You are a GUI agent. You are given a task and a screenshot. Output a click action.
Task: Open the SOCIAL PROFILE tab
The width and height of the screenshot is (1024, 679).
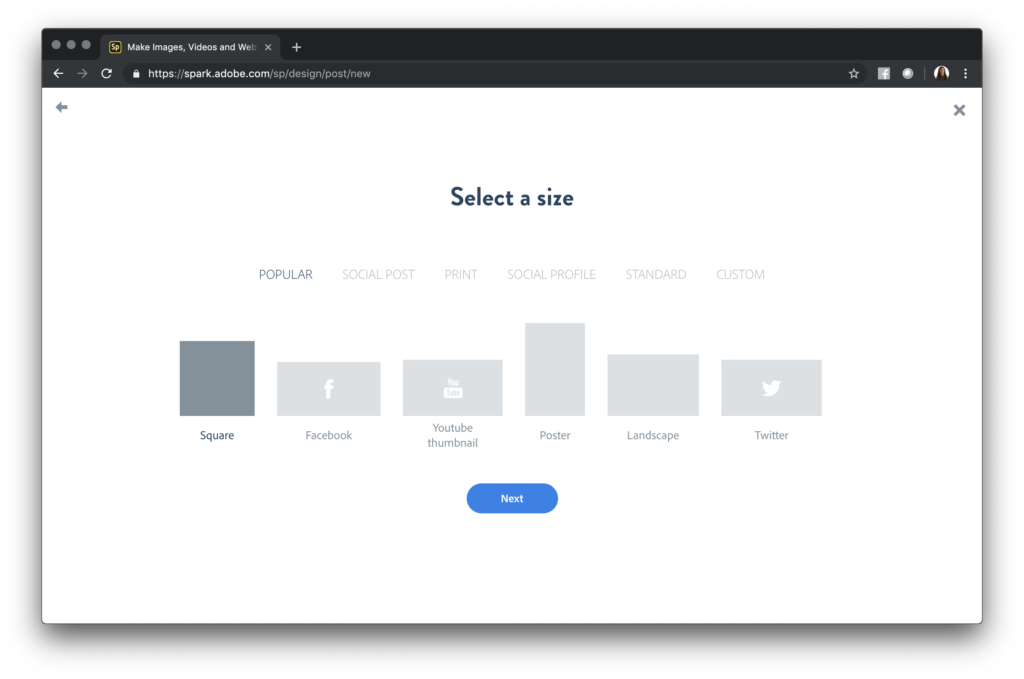pos(551,274)
